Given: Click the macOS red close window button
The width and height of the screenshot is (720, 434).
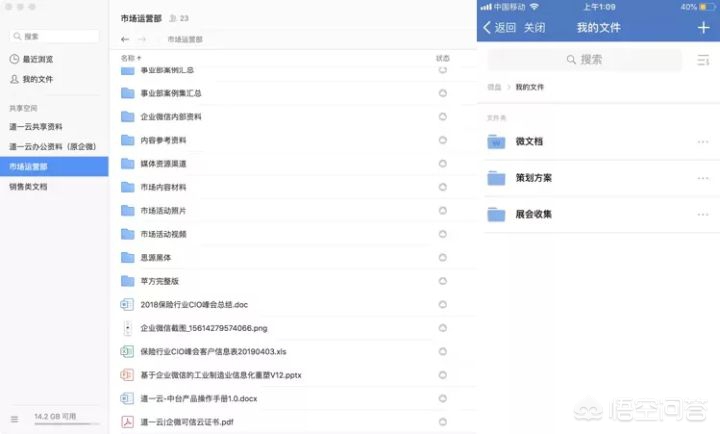Looking at the screenshot, I should (9, 7).
